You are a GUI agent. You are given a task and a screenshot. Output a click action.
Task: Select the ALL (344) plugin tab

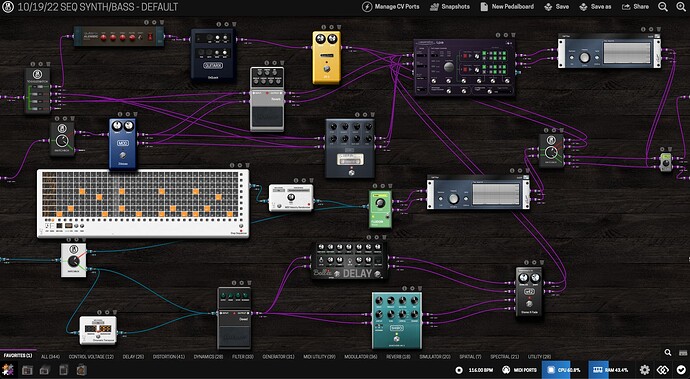click(50, 357)
